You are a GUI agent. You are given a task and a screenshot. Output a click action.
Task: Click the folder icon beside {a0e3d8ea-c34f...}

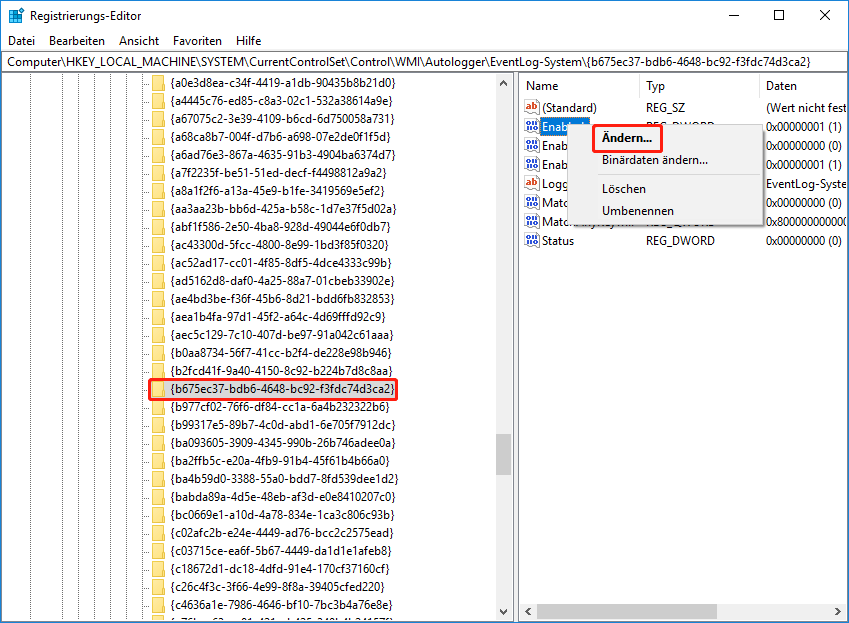click(x=158, y=82)
